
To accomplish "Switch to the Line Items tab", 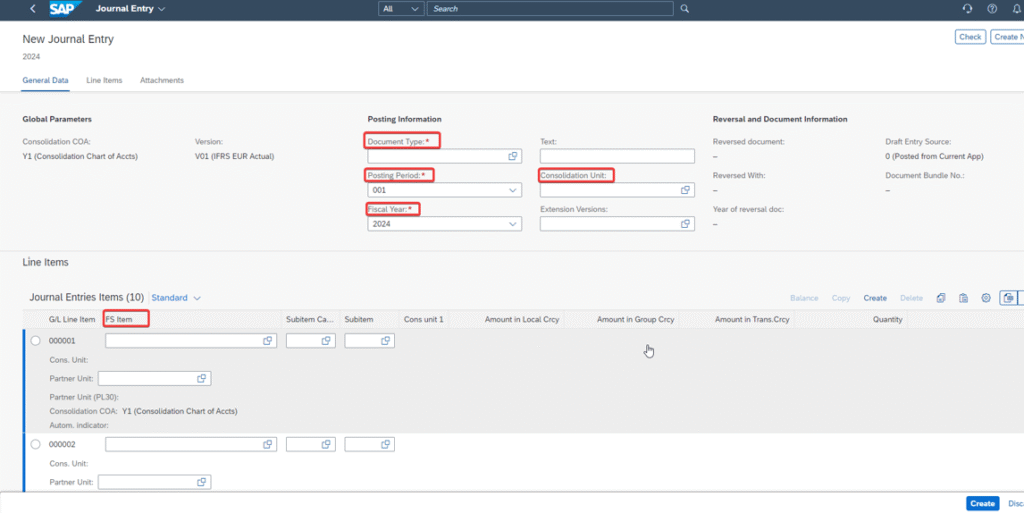I will [x=104, y=80].
